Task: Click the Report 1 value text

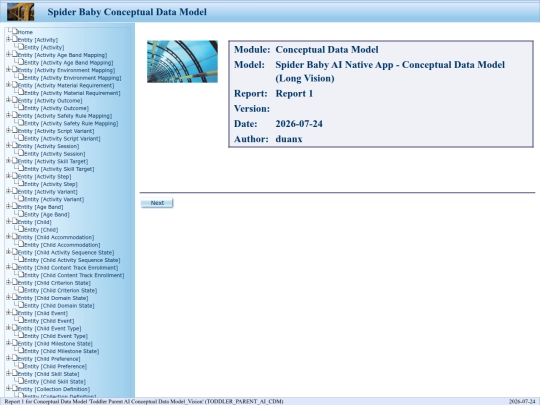Action: (294, 93)
